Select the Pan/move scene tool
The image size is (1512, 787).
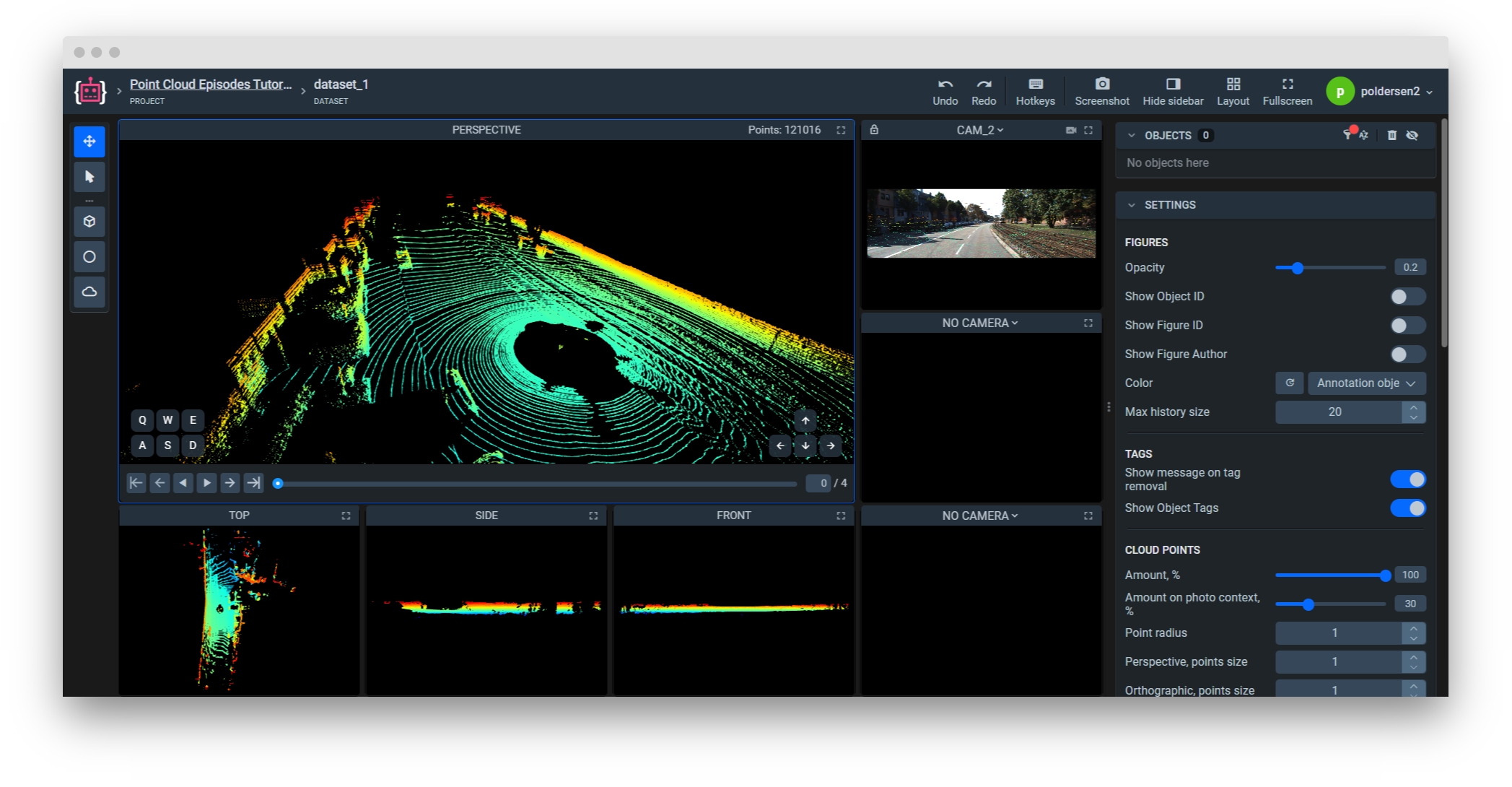coord(89,142)
